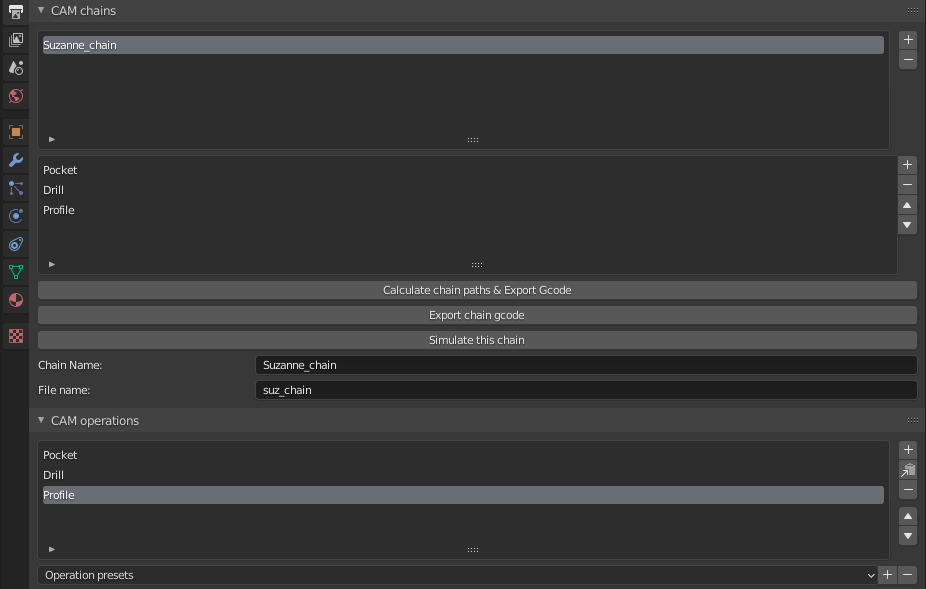Open the Object Data properties tab
This screenshot has height=589, width=926.
coord(15,271)
